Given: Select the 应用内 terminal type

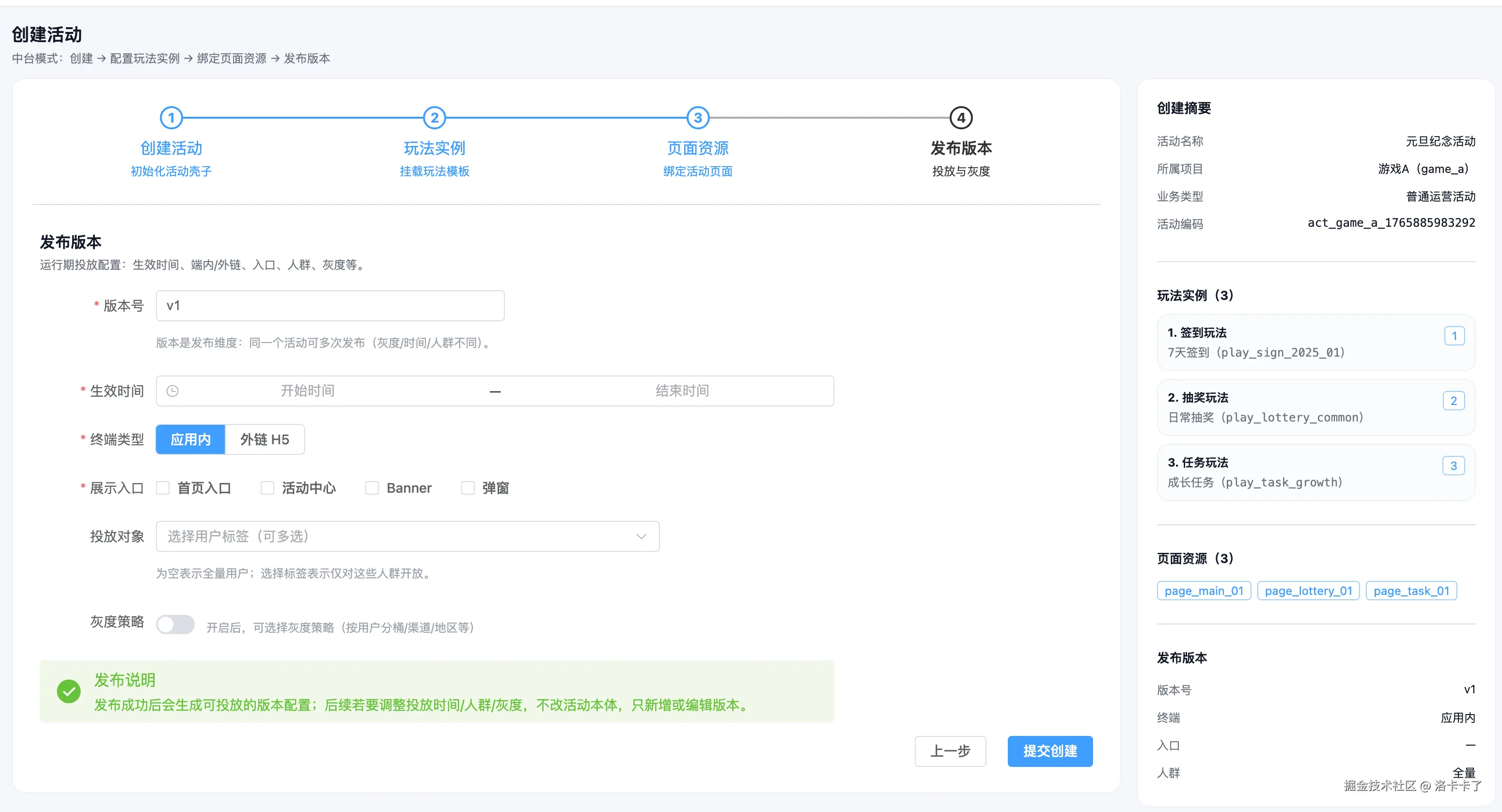Looking at the screenshot, I should point(191,439).
